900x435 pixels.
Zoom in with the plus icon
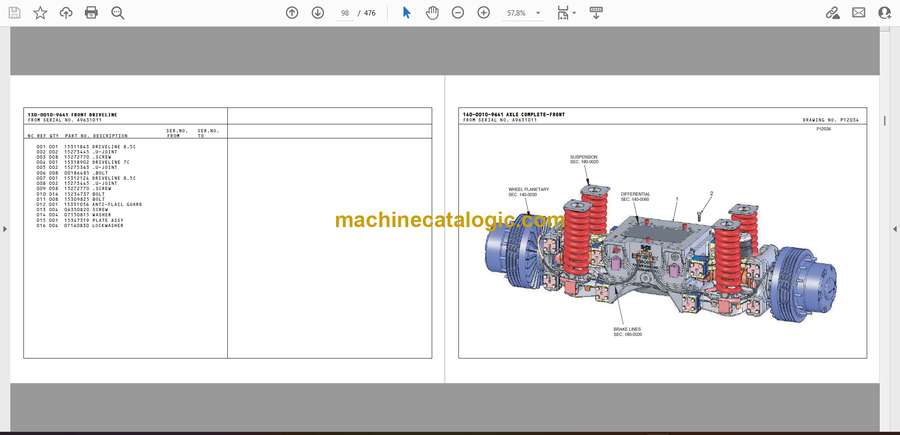484,13
